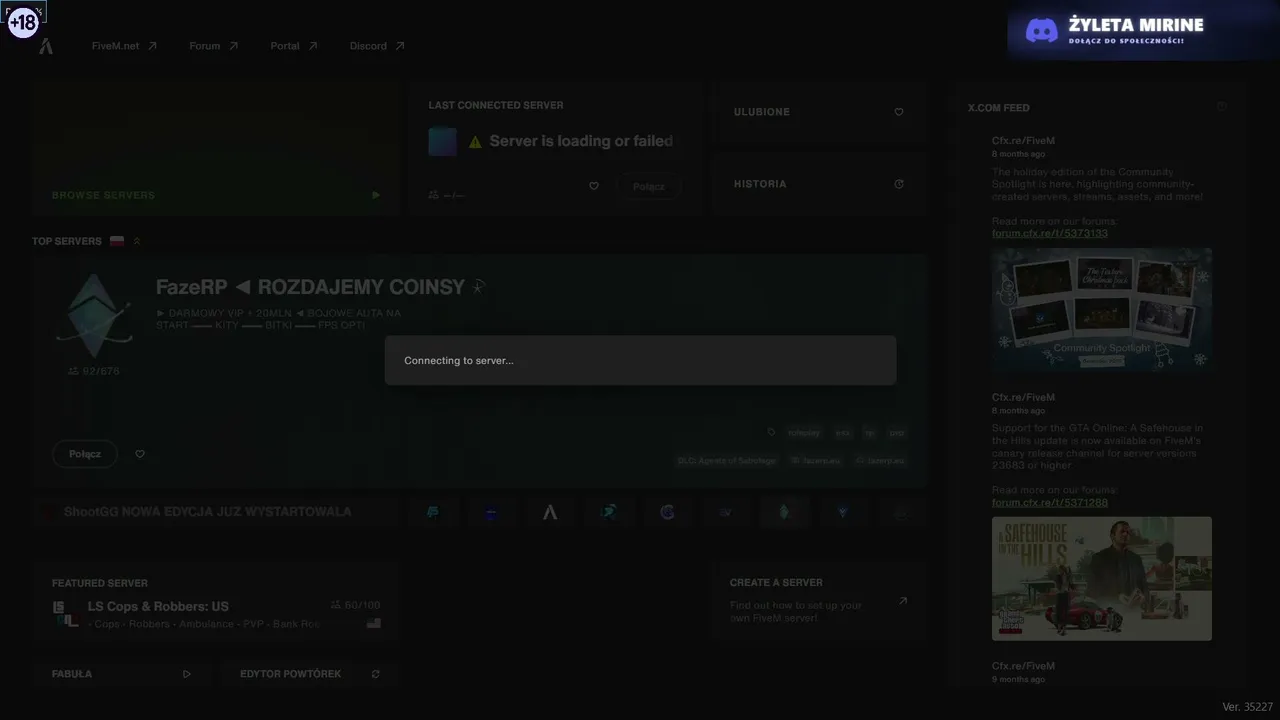Screen dimensions: 1280x720
Task: Click the DLC: Agents of Sabotage label
Action: click(726, 461)
